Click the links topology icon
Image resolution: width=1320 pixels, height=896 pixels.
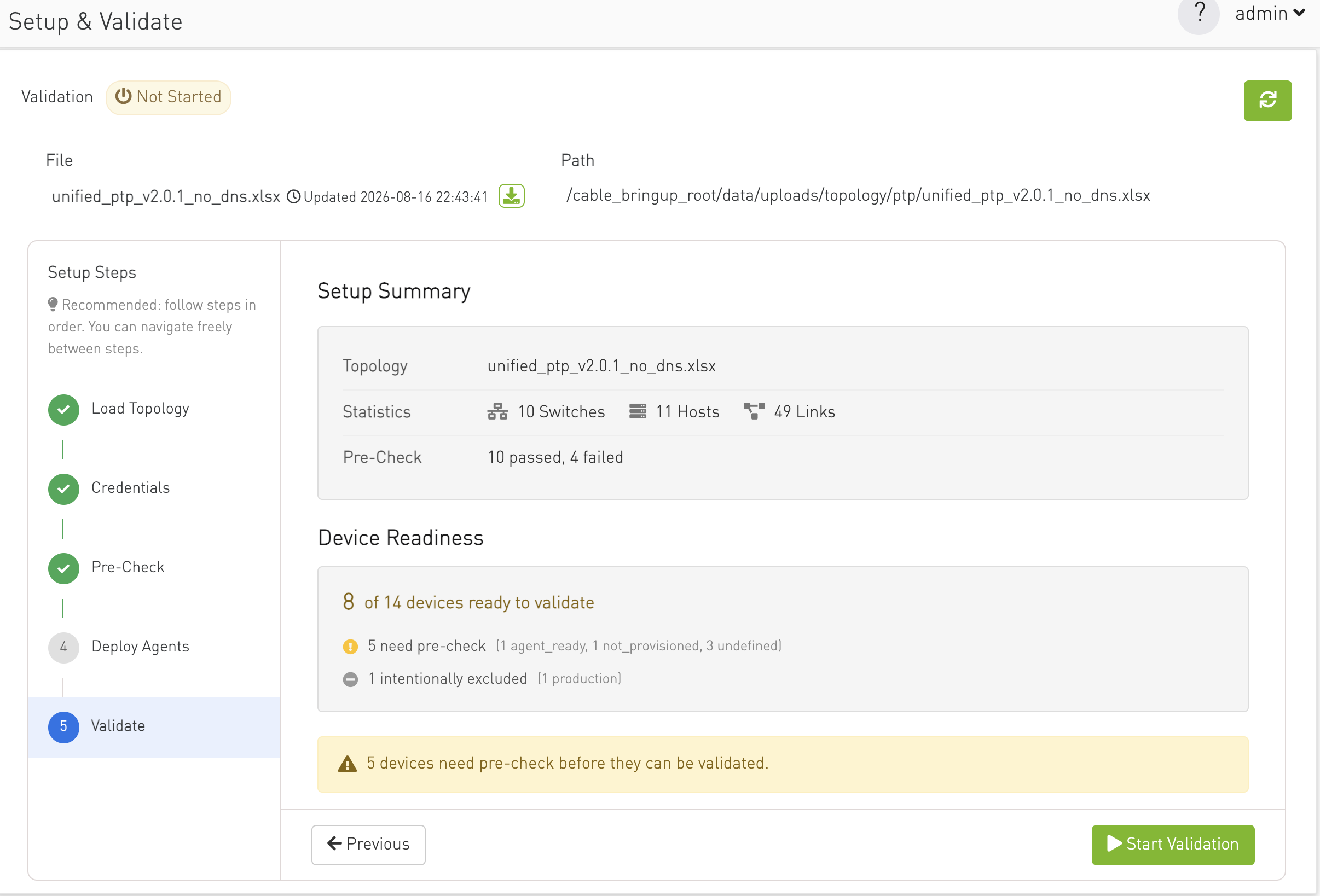754,410
